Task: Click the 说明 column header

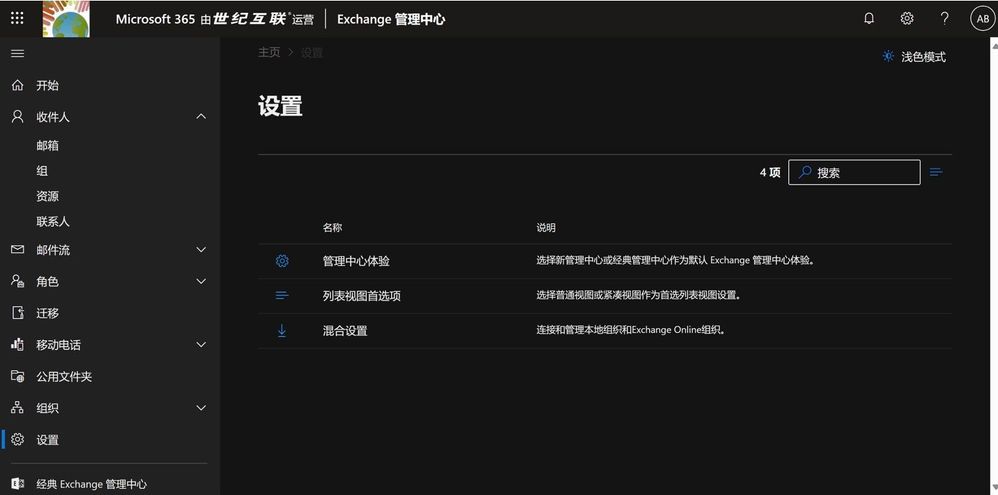Action: [x=546, y=228]
